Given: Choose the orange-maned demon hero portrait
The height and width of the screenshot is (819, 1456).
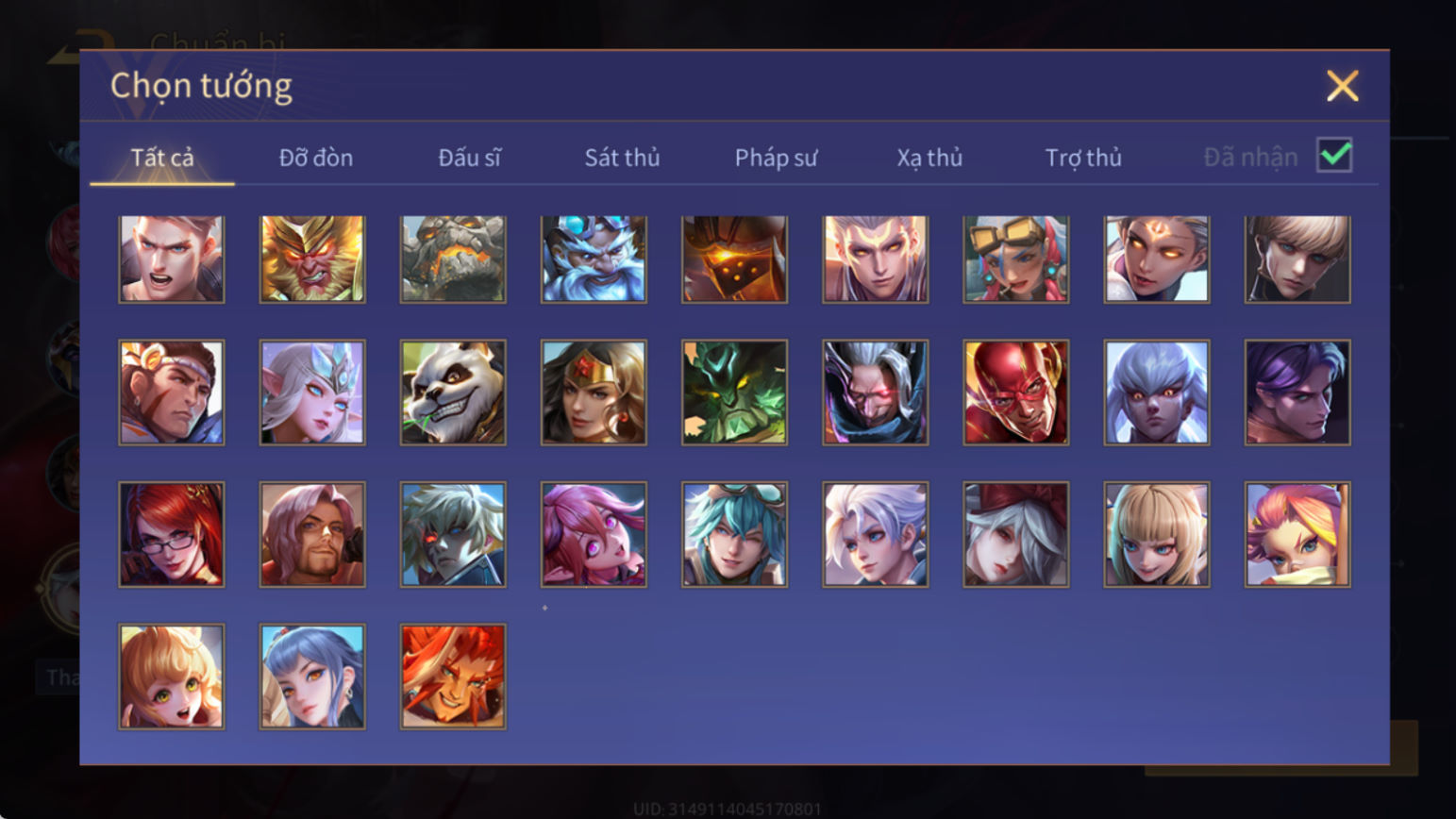Looking at the screenshot, I should [453, 677].
